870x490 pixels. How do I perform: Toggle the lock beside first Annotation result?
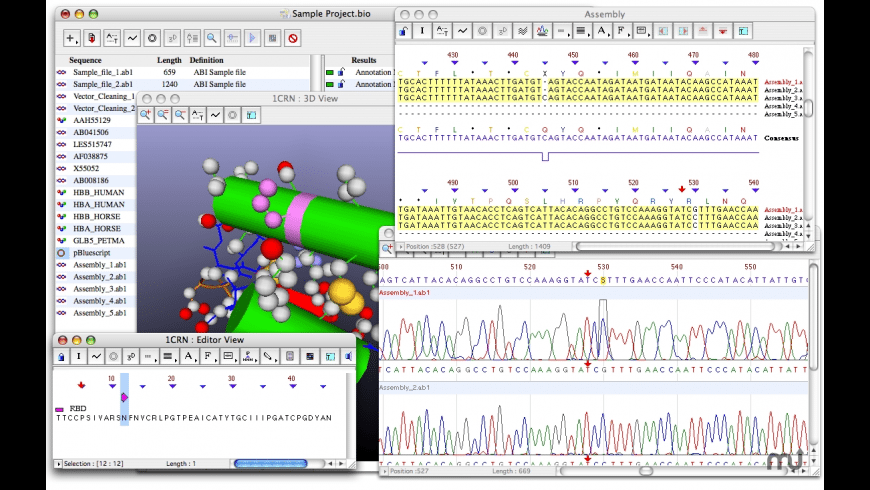[x=341, y=72]
